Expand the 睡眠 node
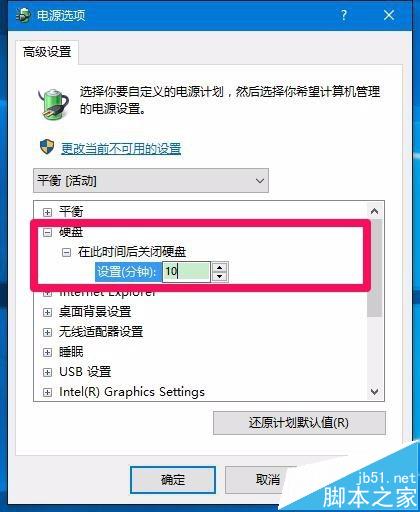 click(x=47, y=352)
